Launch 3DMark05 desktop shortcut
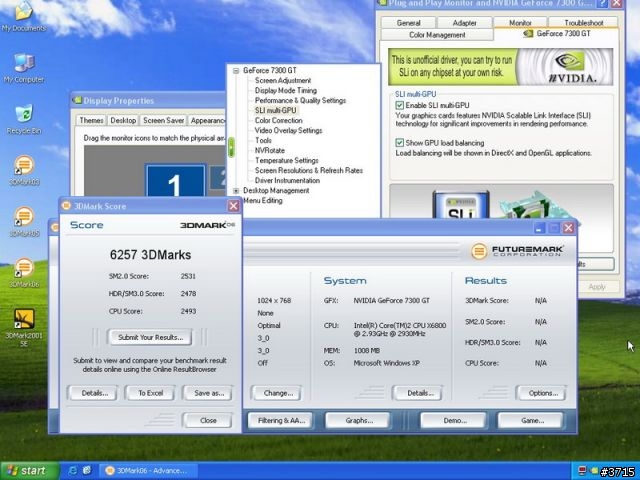640x480 pixels. (x=24, y=222)
